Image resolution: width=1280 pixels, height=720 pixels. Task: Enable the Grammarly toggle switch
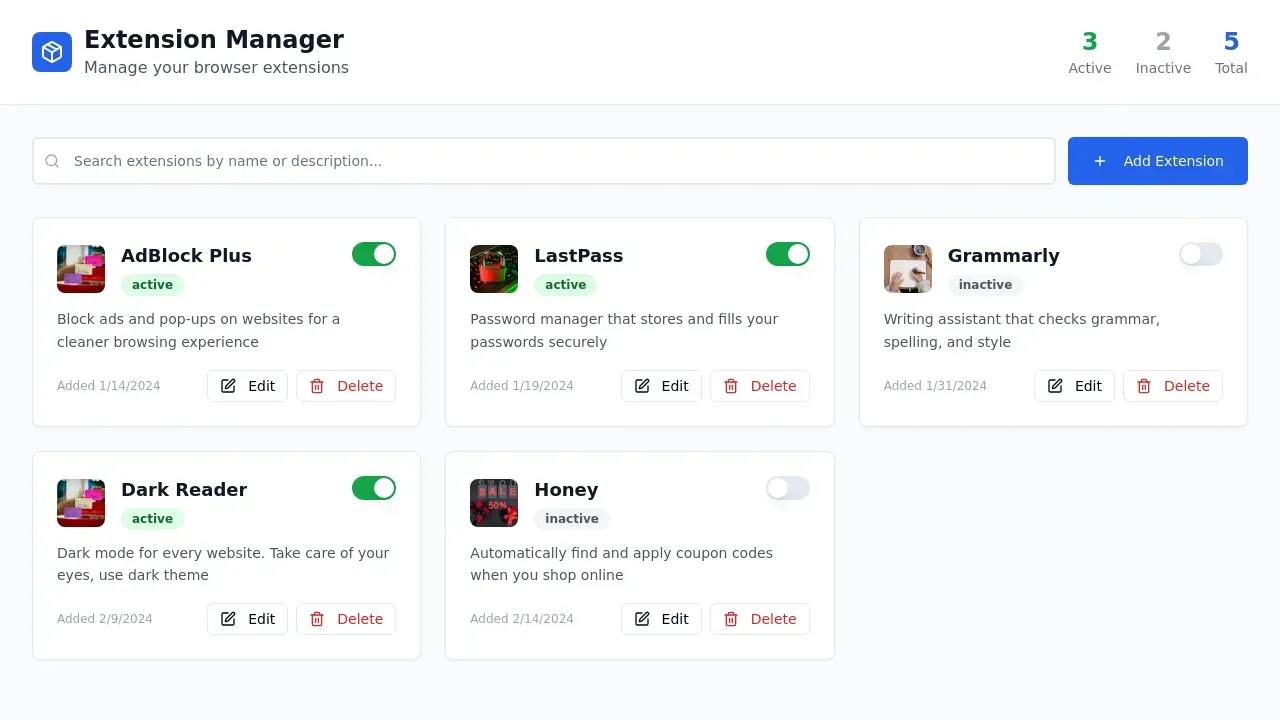tap(1201, 254)
